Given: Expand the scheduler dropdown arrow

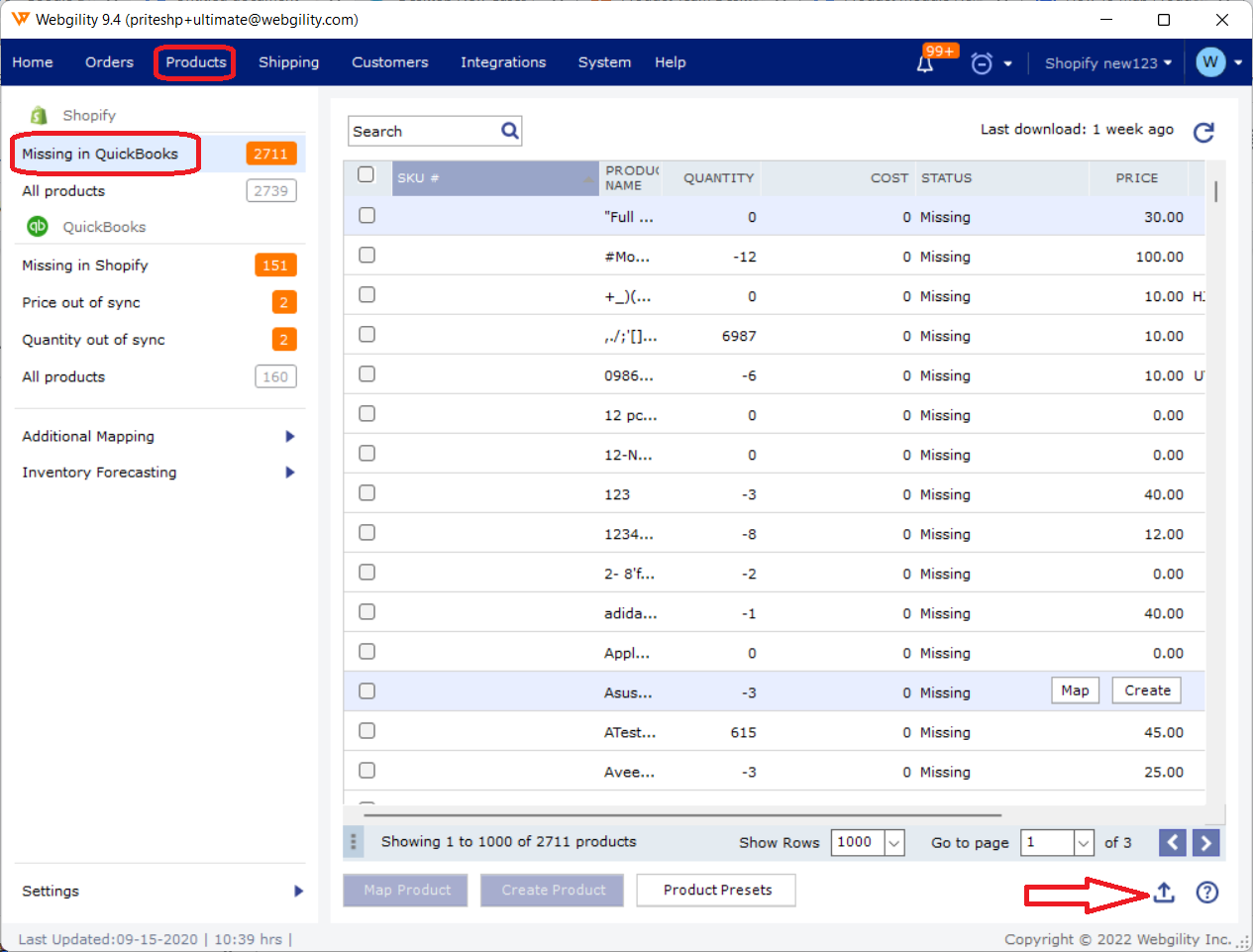Looking at the screenshot, I should coord(1008,63).
